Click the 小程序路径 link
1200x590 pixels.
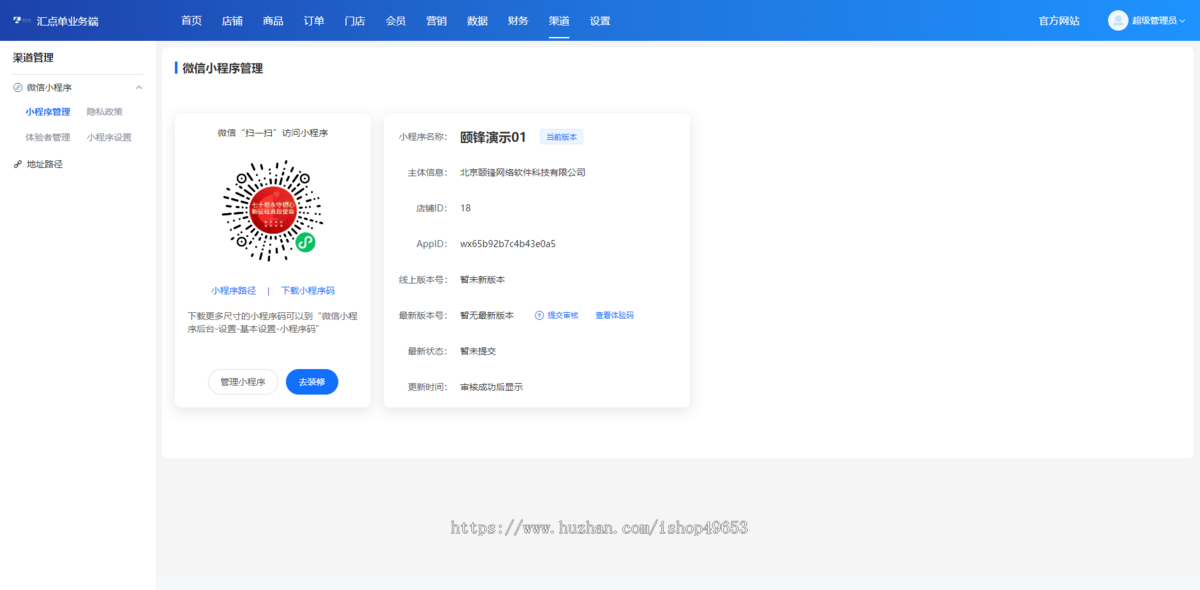pos(233,291)
